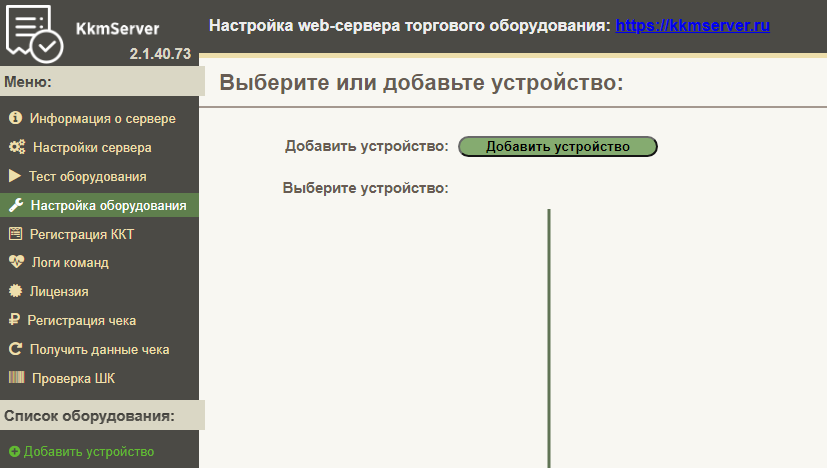Click the heartbeat icon beside Логи команд
Screen dimensions: 827x468
click(x=16, y=262)
